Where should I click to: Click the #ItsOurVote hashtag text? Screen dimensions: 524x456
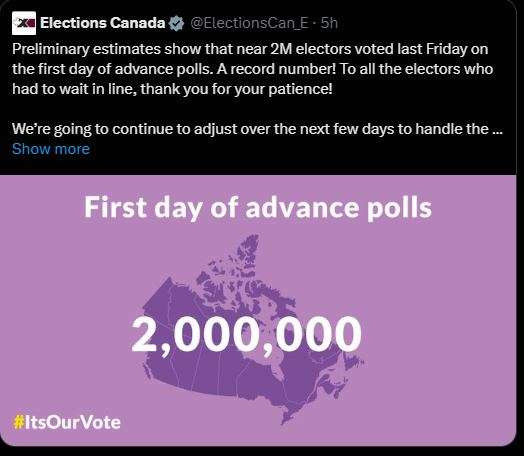[67, 422]
